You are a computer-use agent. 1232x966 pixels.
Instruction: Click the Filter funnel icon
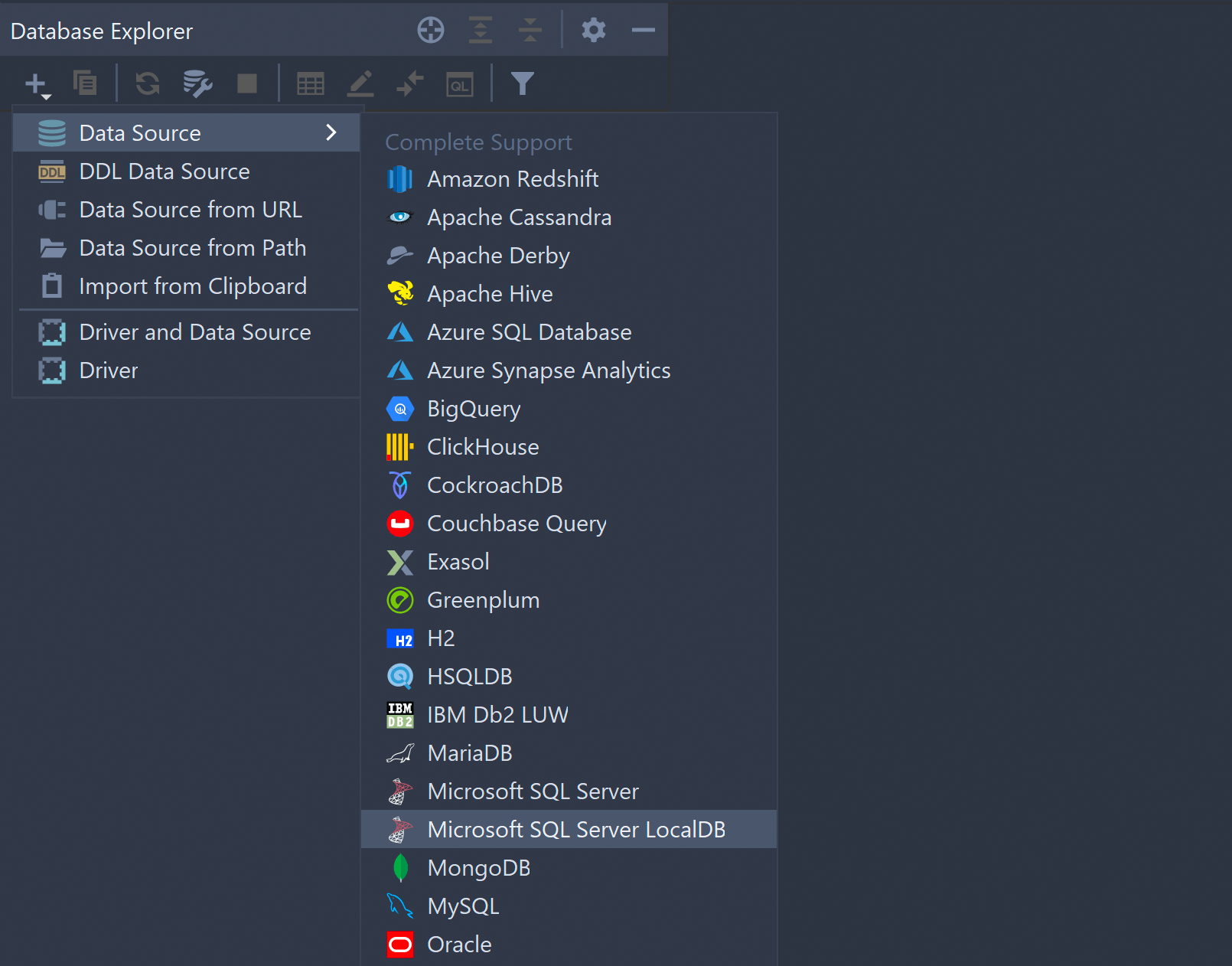pyautogui.click(x=522, y=83)
